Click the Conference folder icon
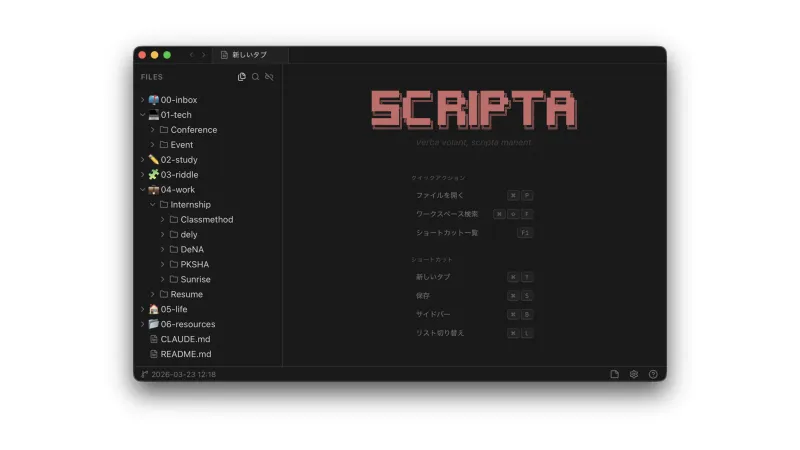 pos(164,130)
